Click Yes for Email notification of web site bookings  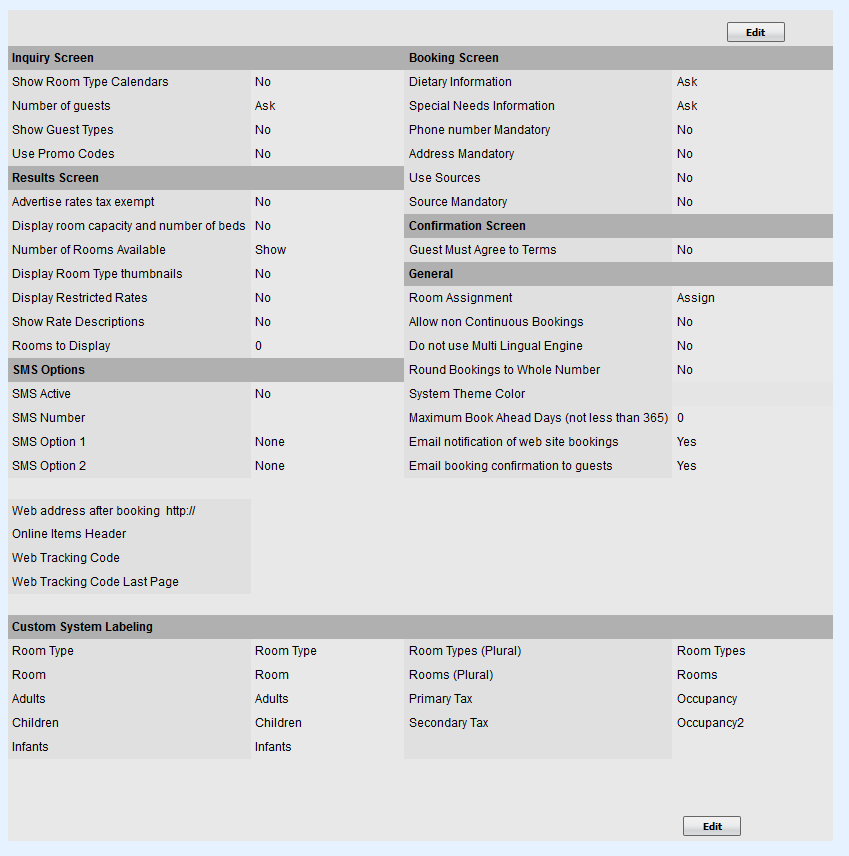[x=686, y=442]
